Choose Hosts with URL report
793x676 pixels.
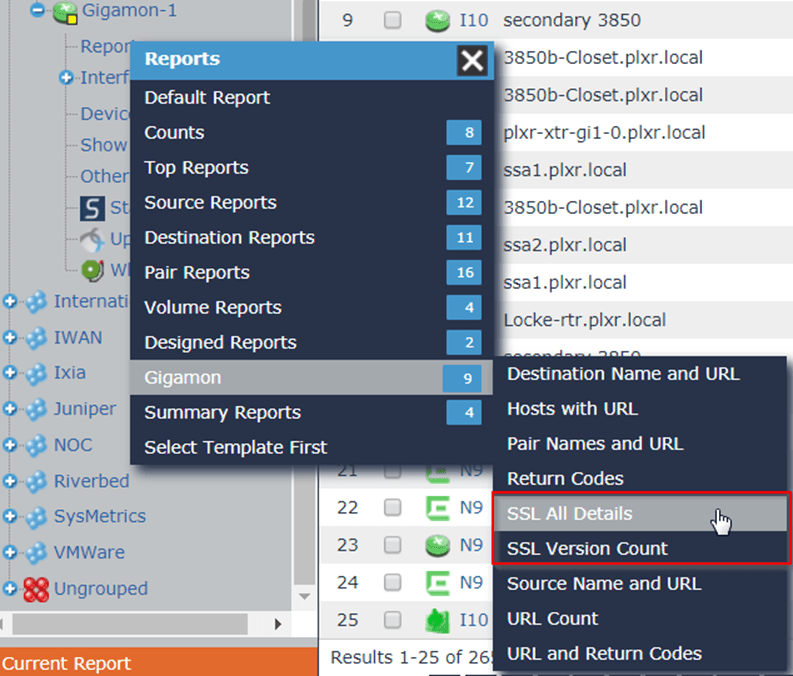tap(640, 409)
